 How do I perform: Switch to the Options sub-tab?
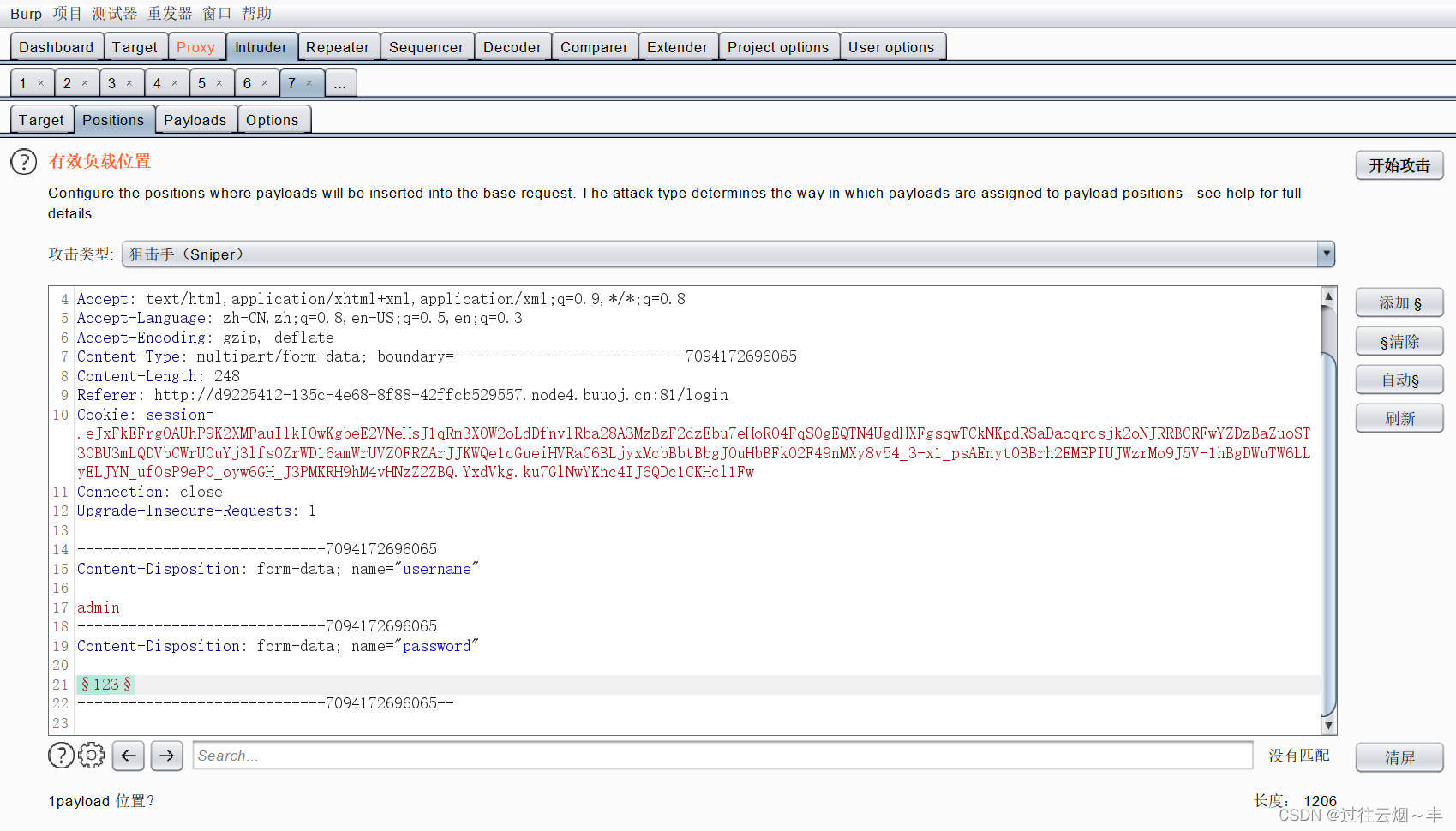click(x=273, y=120)
